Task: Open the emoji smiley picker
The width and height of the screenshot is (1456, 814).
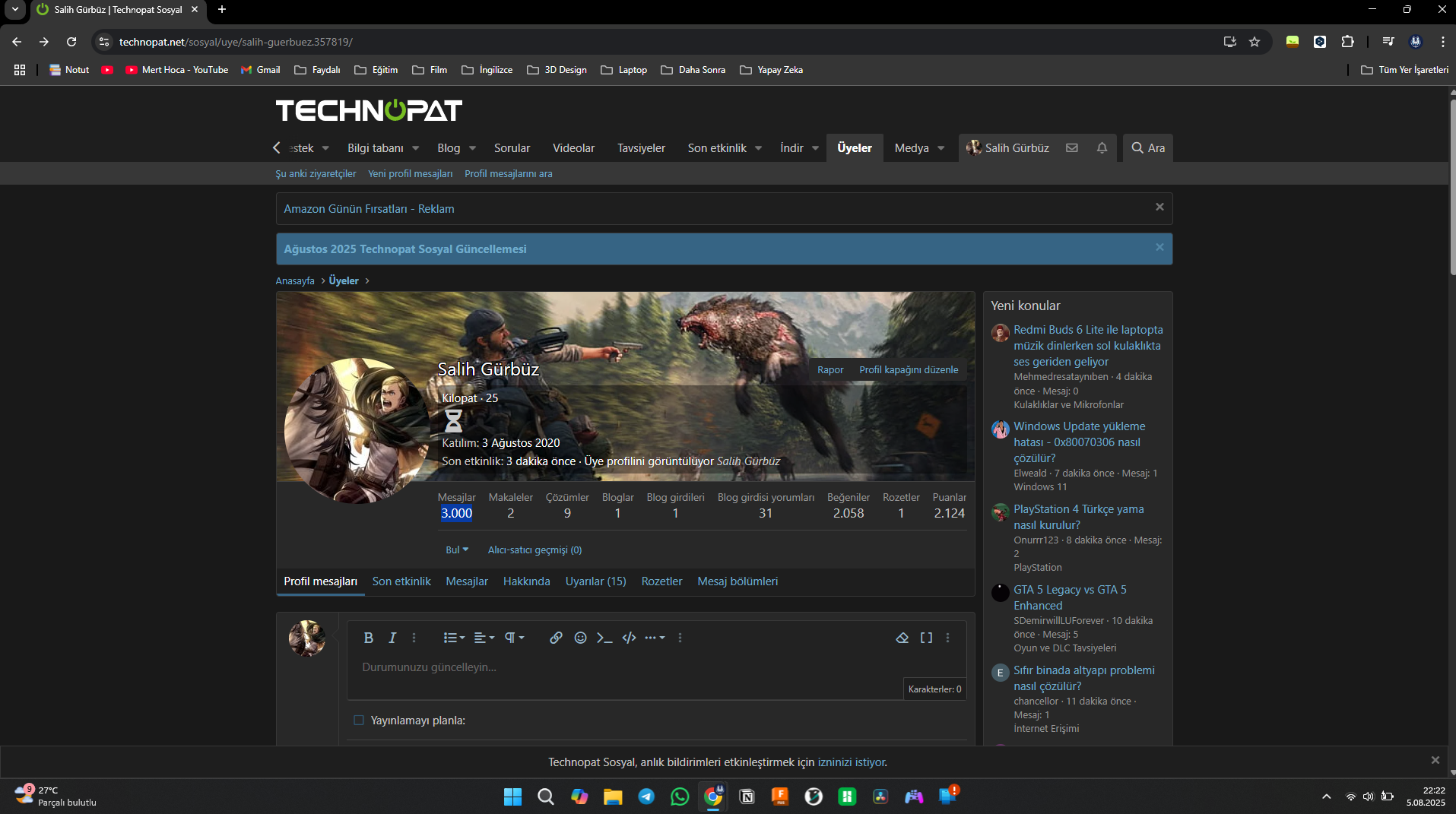Action: pos(580,638)
